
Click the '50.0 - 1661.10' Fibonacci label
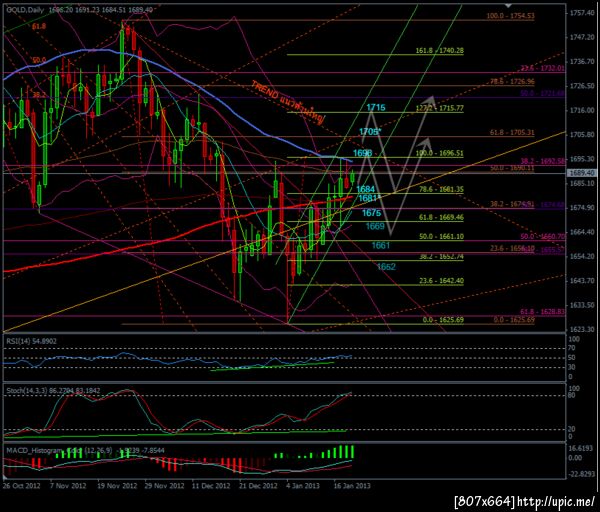point(442,236)
